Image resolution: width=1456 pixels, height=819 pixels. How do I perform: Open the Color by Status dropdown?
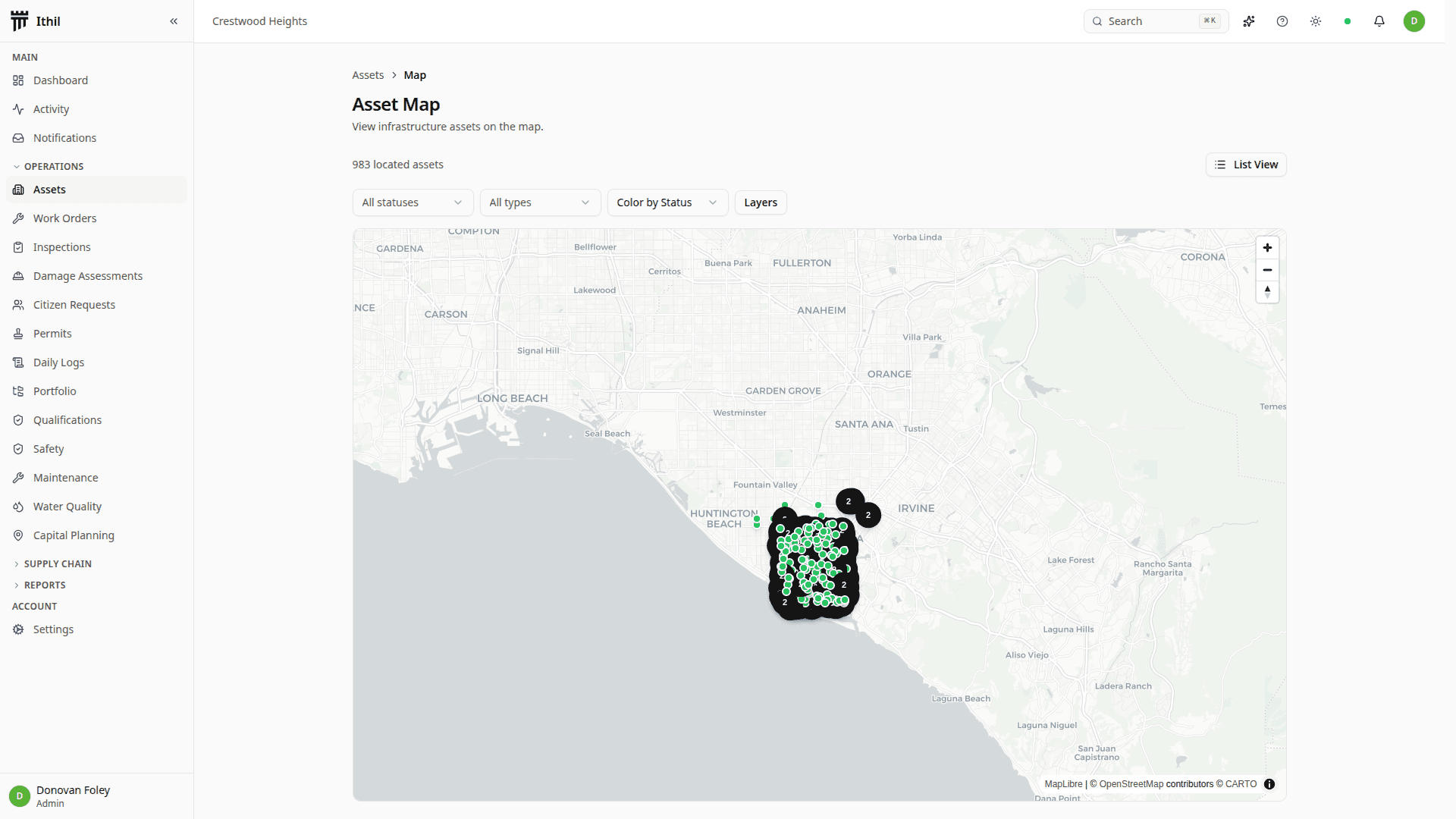(x=668, y=202)
